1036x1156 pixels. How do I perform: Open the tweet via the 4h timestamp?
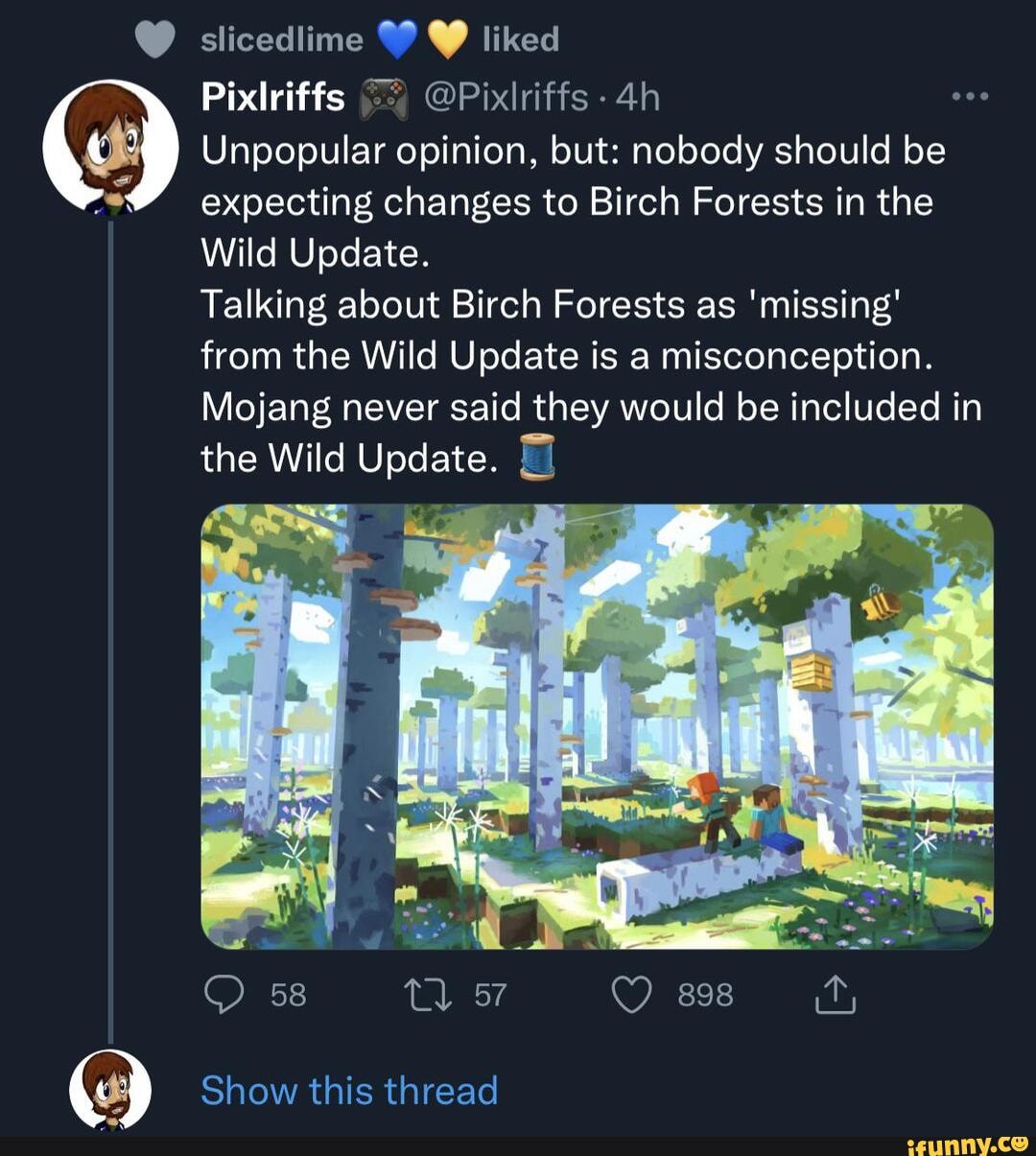pos(638,97)
